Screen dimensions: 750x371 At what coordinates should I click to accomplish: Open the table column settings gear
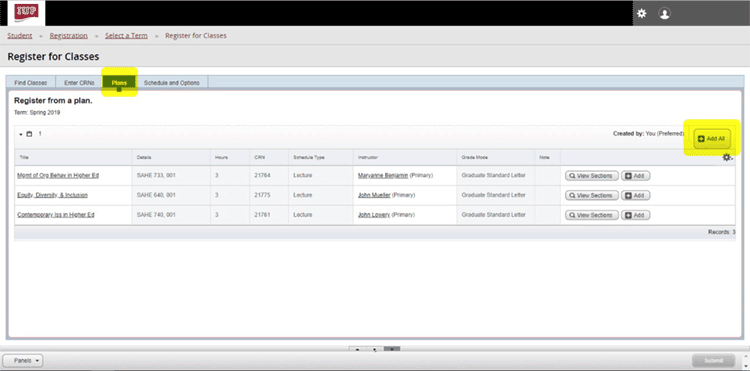coord(727,157)
